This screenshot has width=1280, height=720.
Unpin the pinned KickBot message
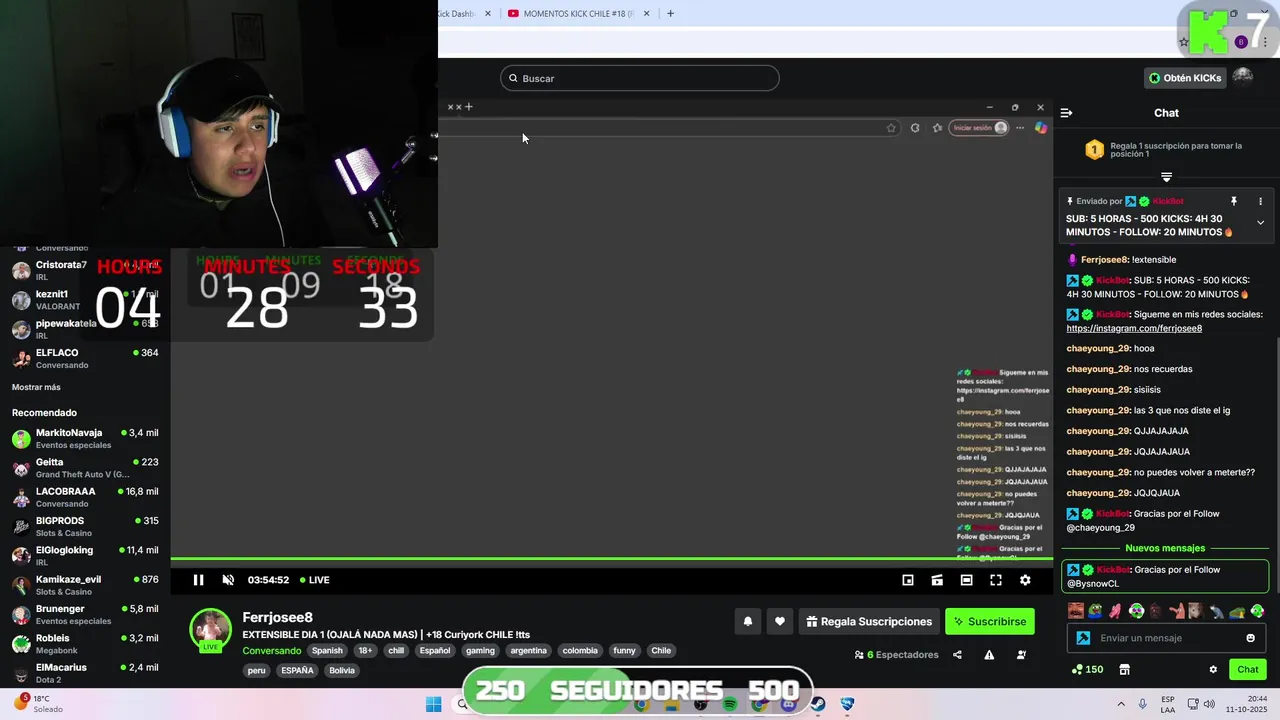click(x=1234, y=201)
